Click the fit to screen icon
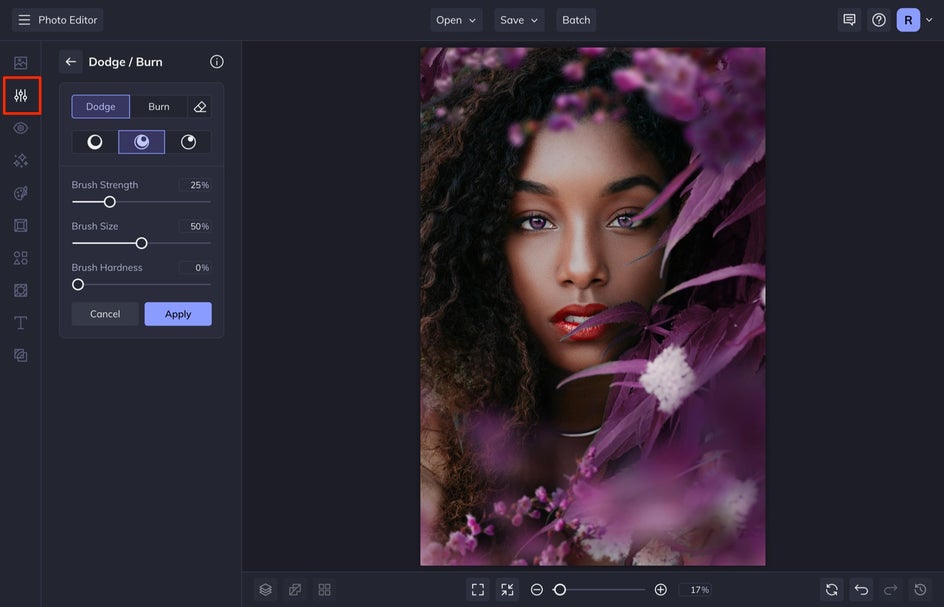The image size is (944, 607). 478,590
